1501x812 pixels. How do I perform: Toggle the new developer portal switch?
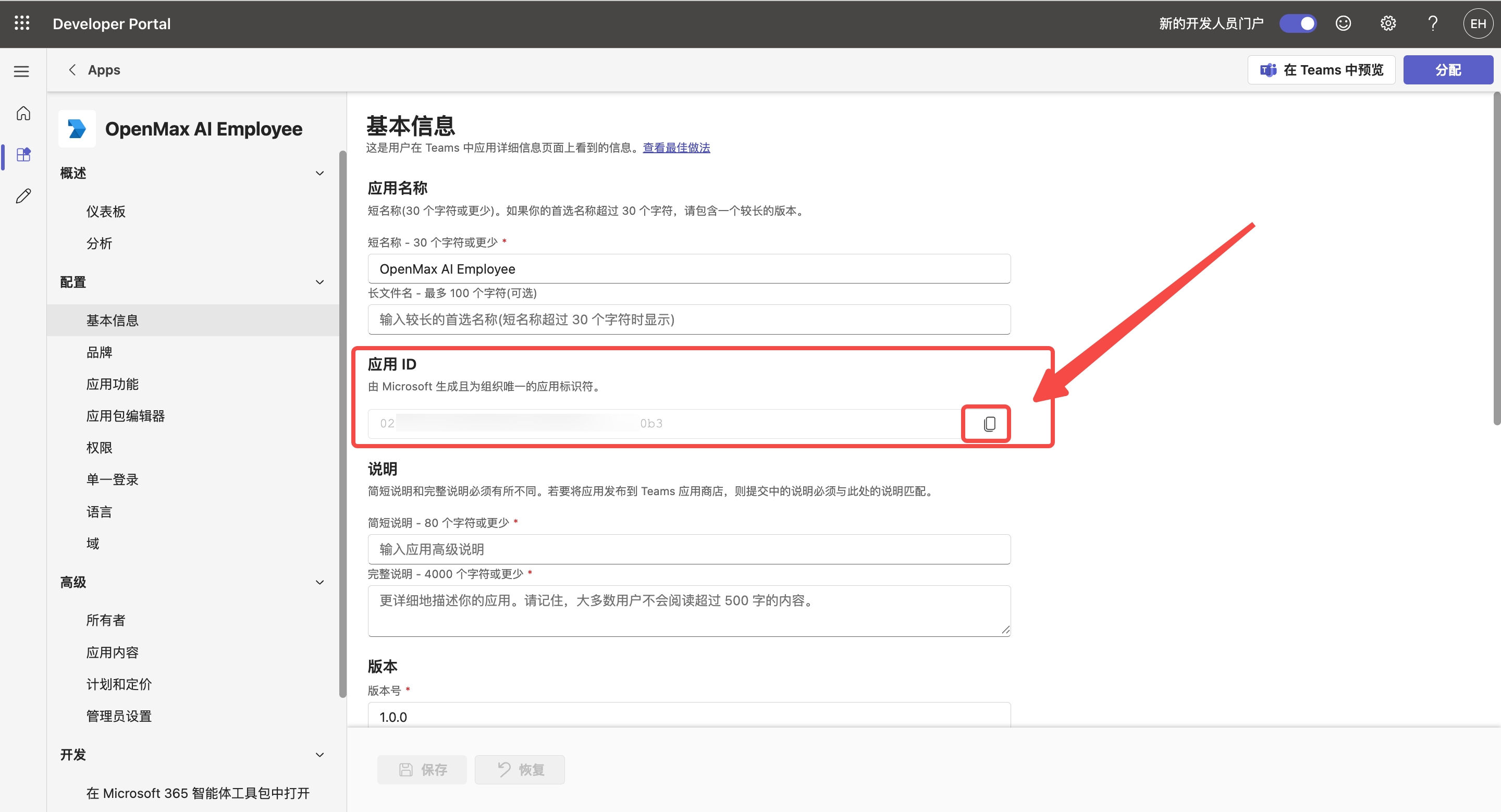click(1298, 23)
